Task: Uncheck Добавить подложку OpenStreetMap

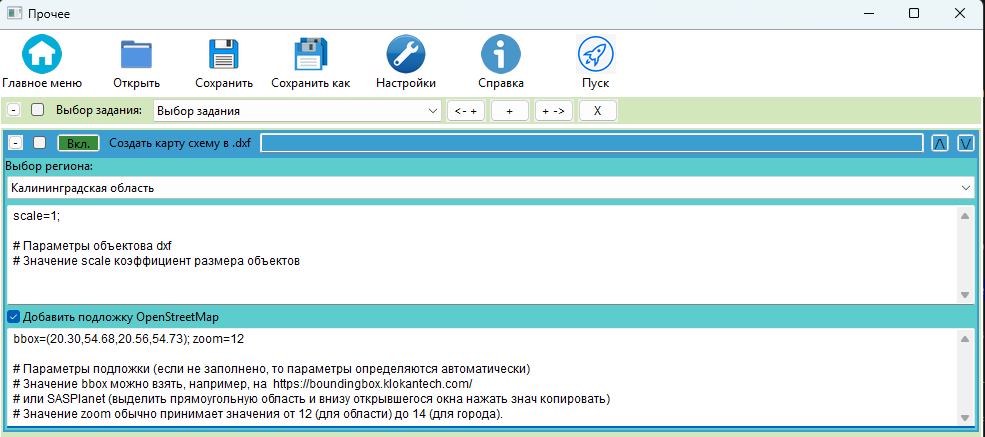Action: click(x=13, y=316)
